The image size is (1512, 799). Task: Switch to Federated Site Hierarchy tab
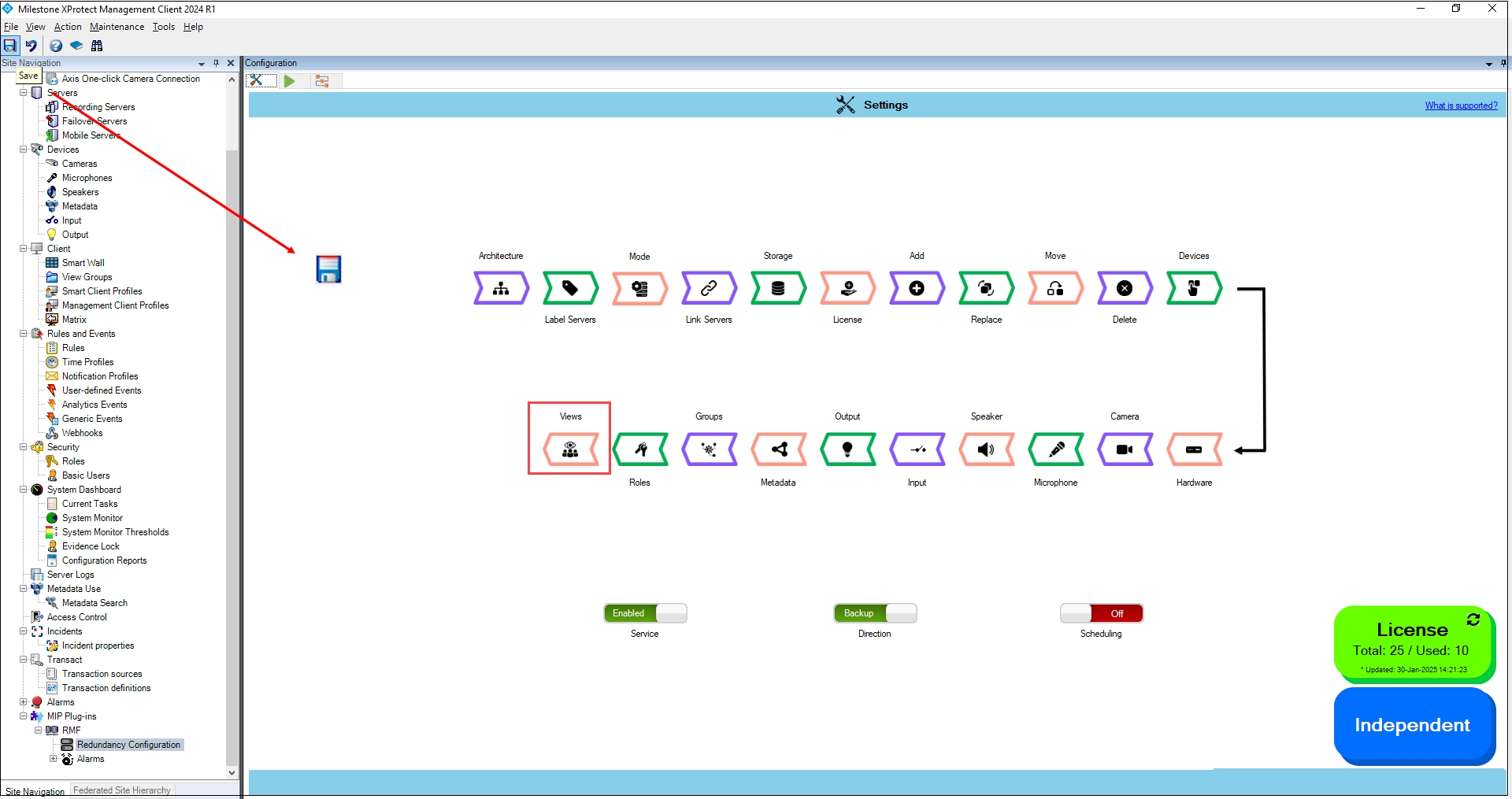(122, 790)
